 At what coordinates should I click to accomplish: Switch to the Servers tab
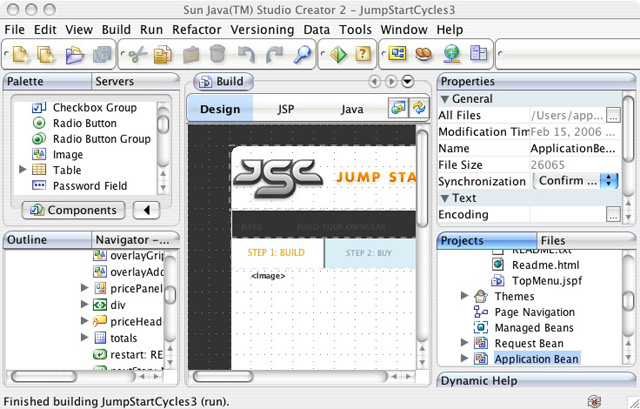(x=135, y=81)
